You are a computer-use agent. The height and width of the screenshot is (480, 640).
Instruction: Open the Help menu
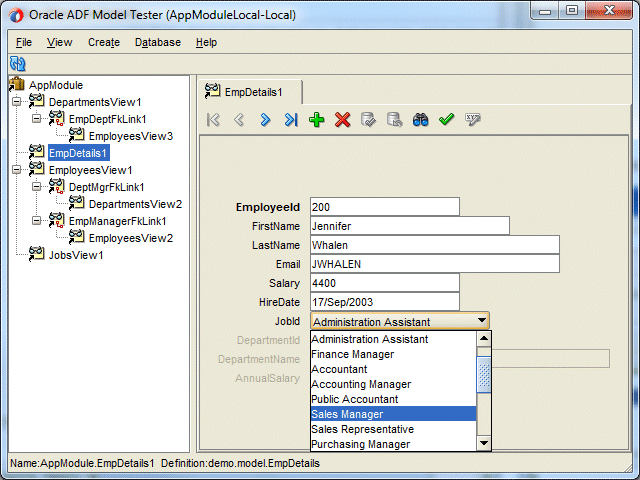click(x=206, y=42)
